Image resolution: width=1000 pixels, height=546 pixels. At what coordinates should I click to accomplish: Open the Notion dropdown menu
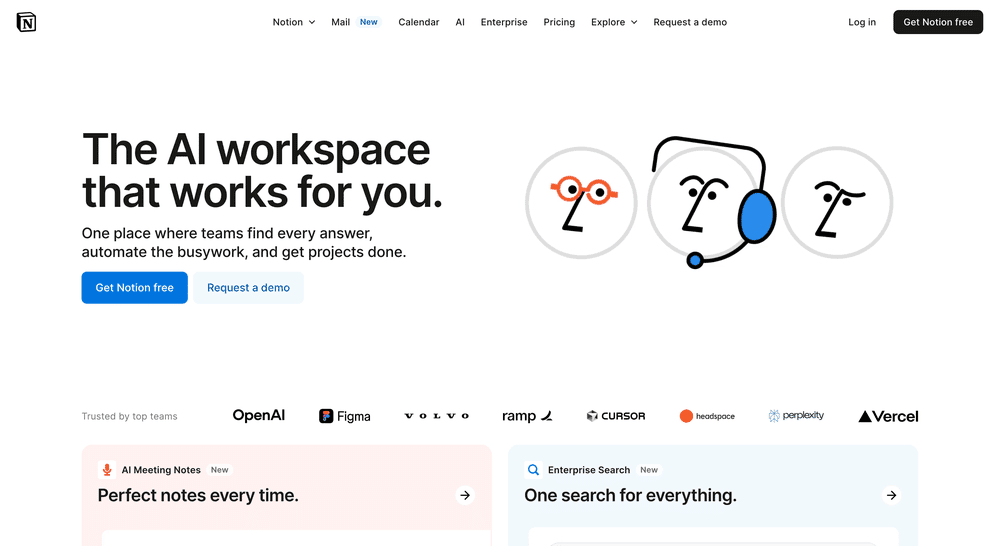pyautogui.click(x=294, y=22)
